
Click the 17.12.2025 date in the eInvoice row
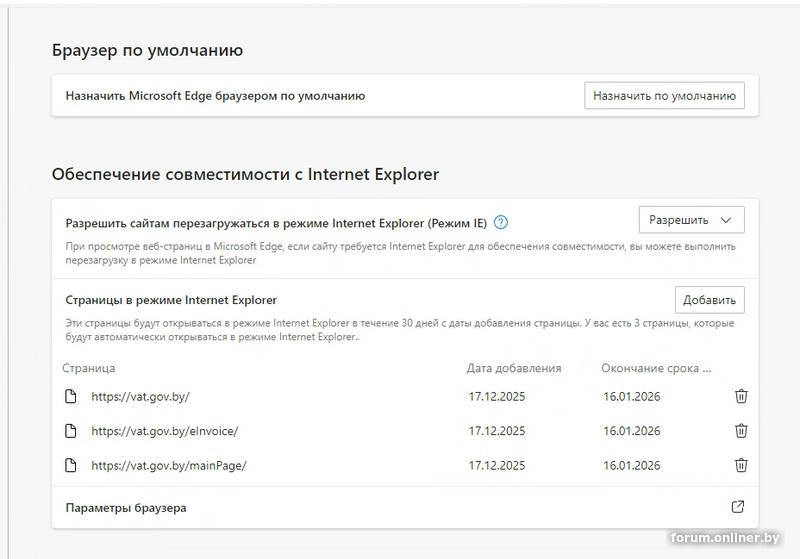pos(497,431)
